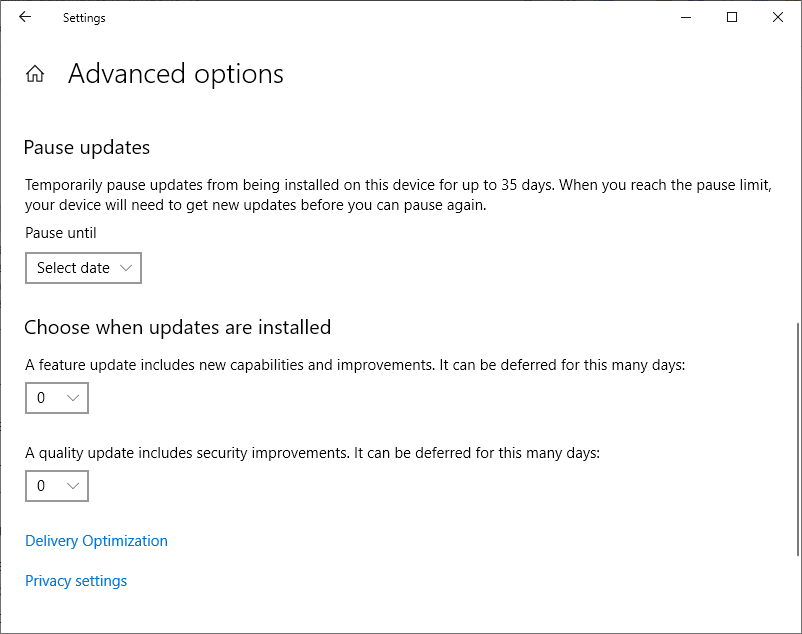The height and width of the screenshot is (634, 802).
Task: Open the Privacy settings link
Action: [x=76, y=581]
